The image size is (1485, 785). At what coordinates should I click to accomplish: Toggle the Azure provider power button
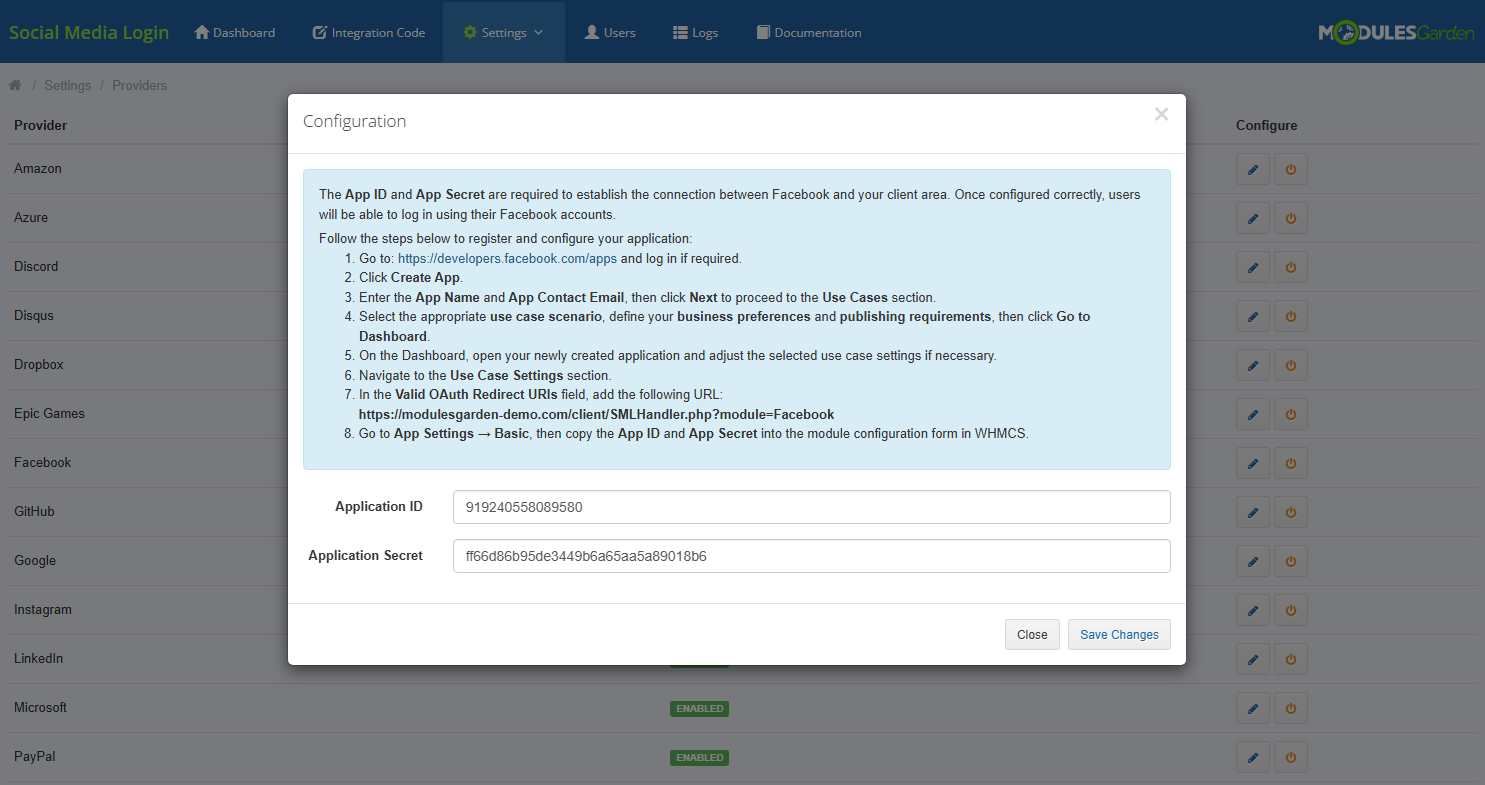pyautogui.click(x=1290, y=217)
